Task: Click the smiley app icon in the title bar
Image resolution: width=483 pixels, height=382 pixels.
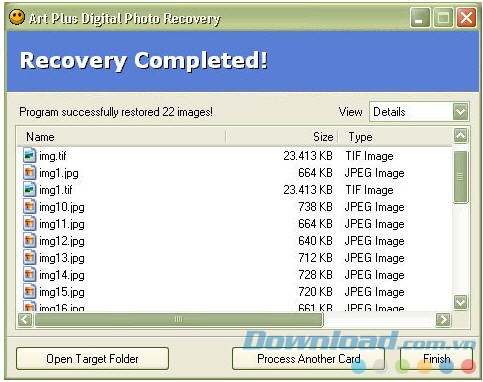Action: [17, 17]
